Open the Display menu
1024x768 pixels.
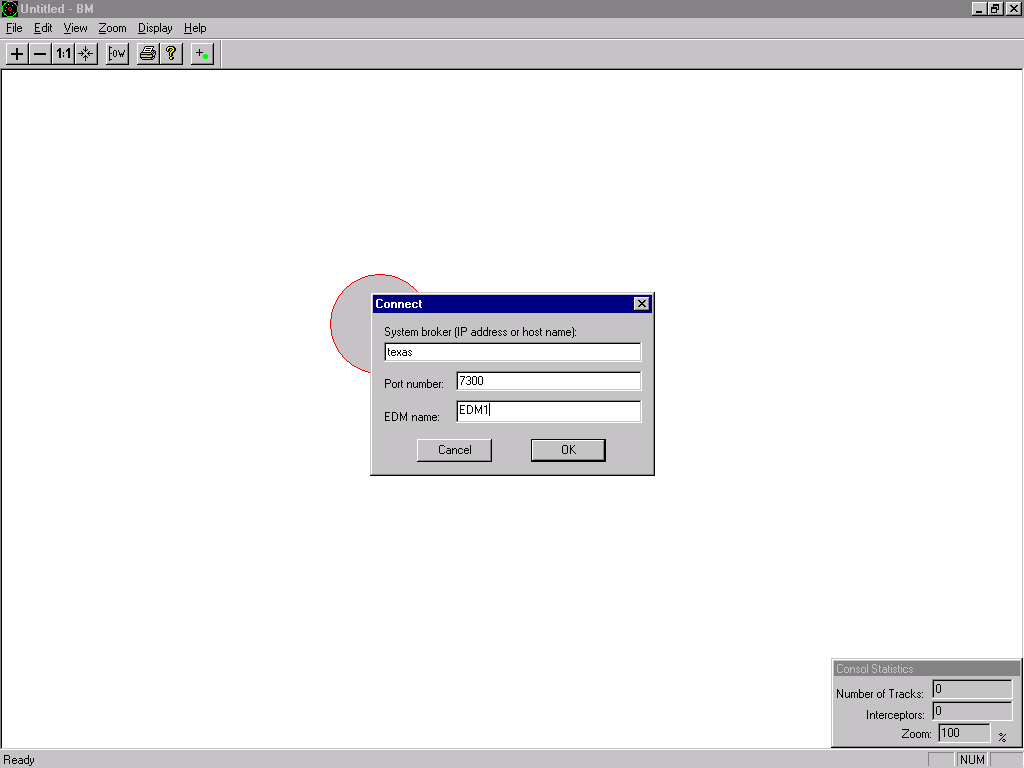point(155,28)
